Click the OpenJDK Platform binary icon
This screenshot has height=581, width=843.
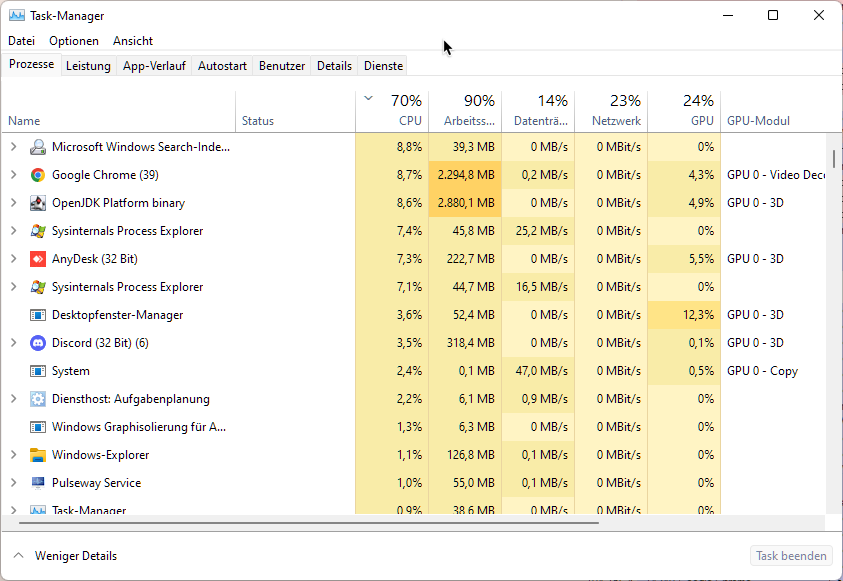tap(38, 203)
